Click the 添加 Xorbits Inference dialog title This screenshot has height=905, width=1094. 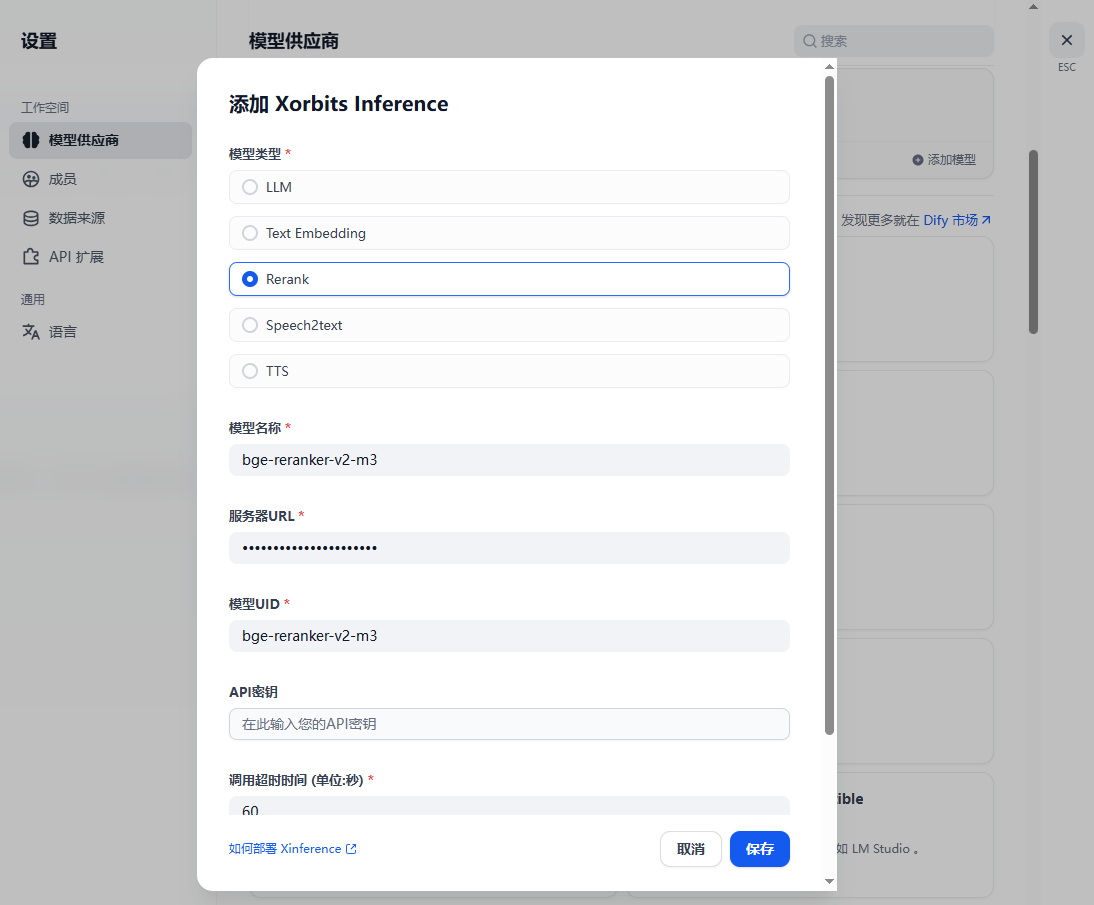(x=338, y=104)
